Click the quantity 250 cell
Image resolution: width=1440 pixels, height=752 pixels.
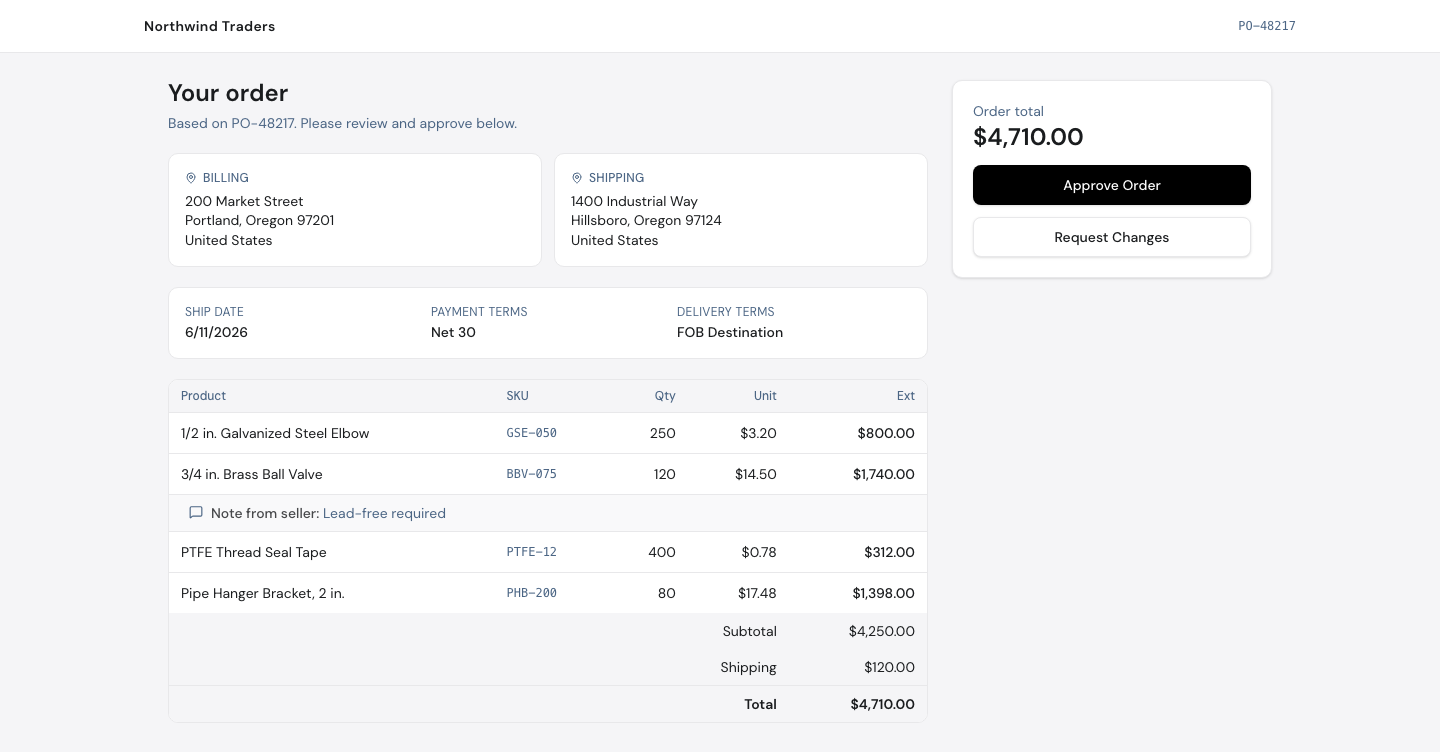pos(662,433)
